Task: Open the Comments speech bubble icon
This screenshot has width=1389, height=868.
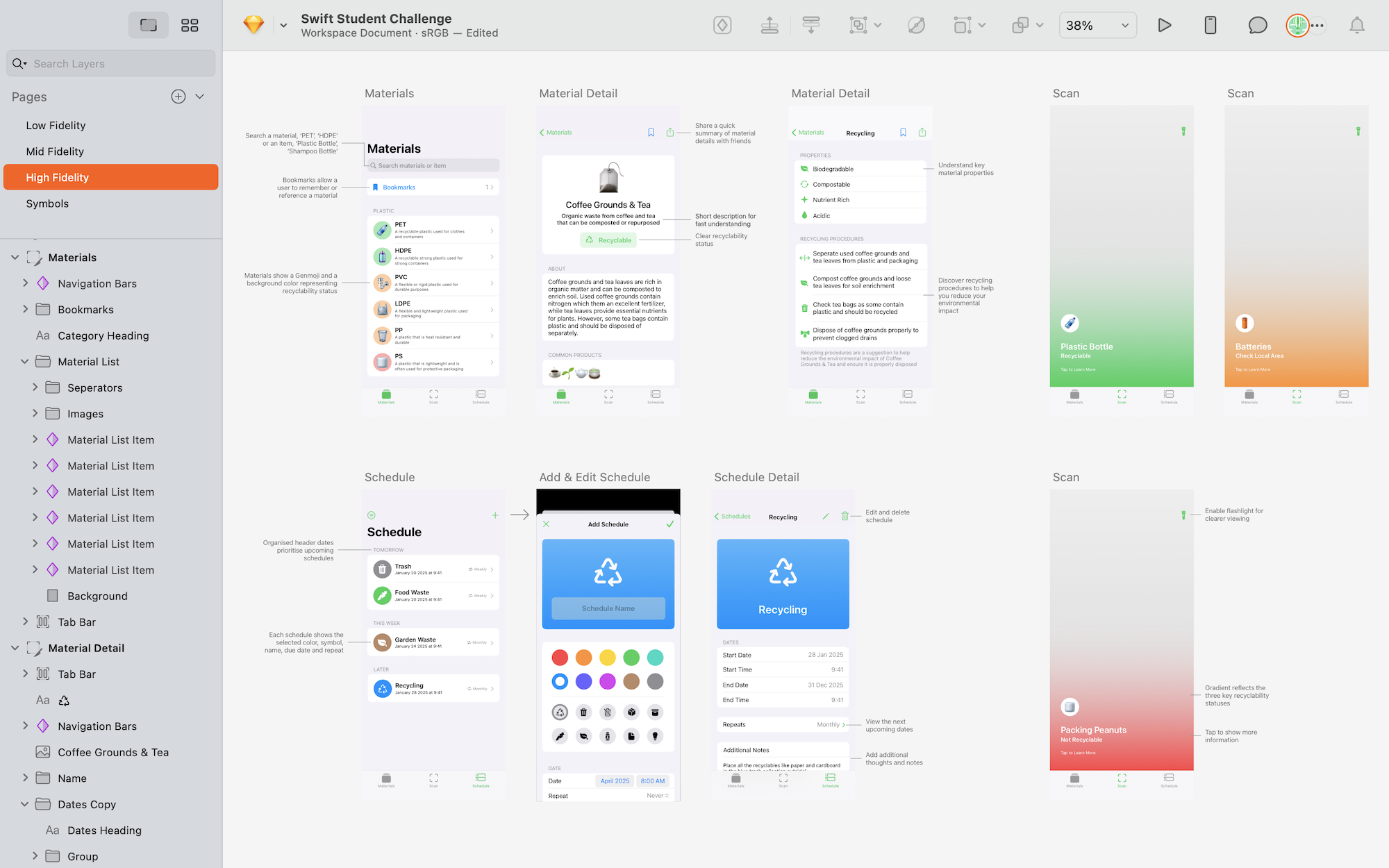Action: [x=1257, y=26]
